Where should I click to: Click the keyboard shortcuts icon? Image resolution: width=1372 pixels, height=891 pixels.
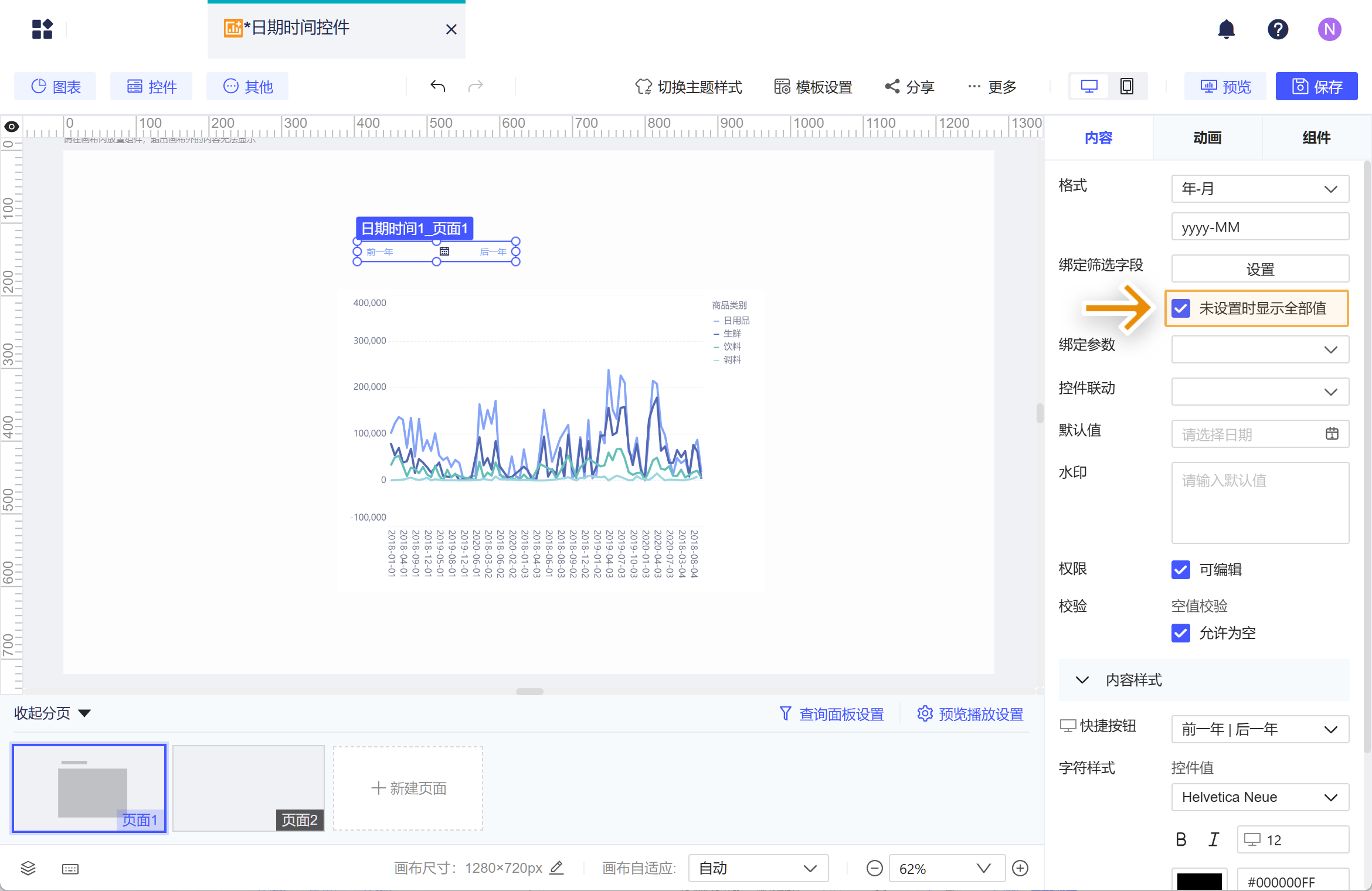coord(70,869)
